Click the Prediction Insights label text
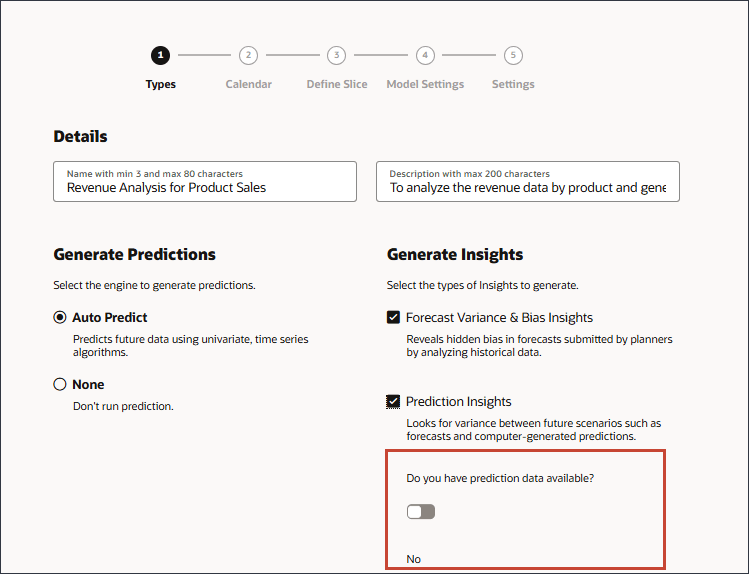 pos(458,402)
